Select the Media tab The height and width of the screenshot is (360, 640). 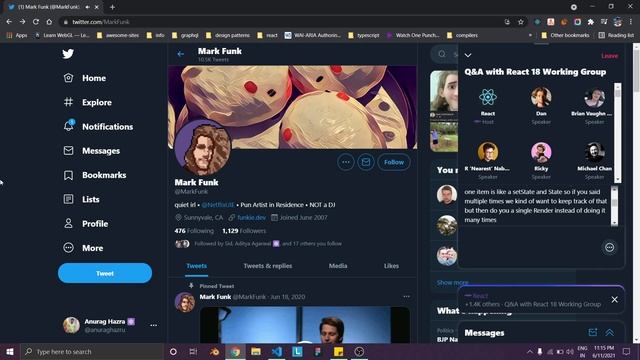338,266
